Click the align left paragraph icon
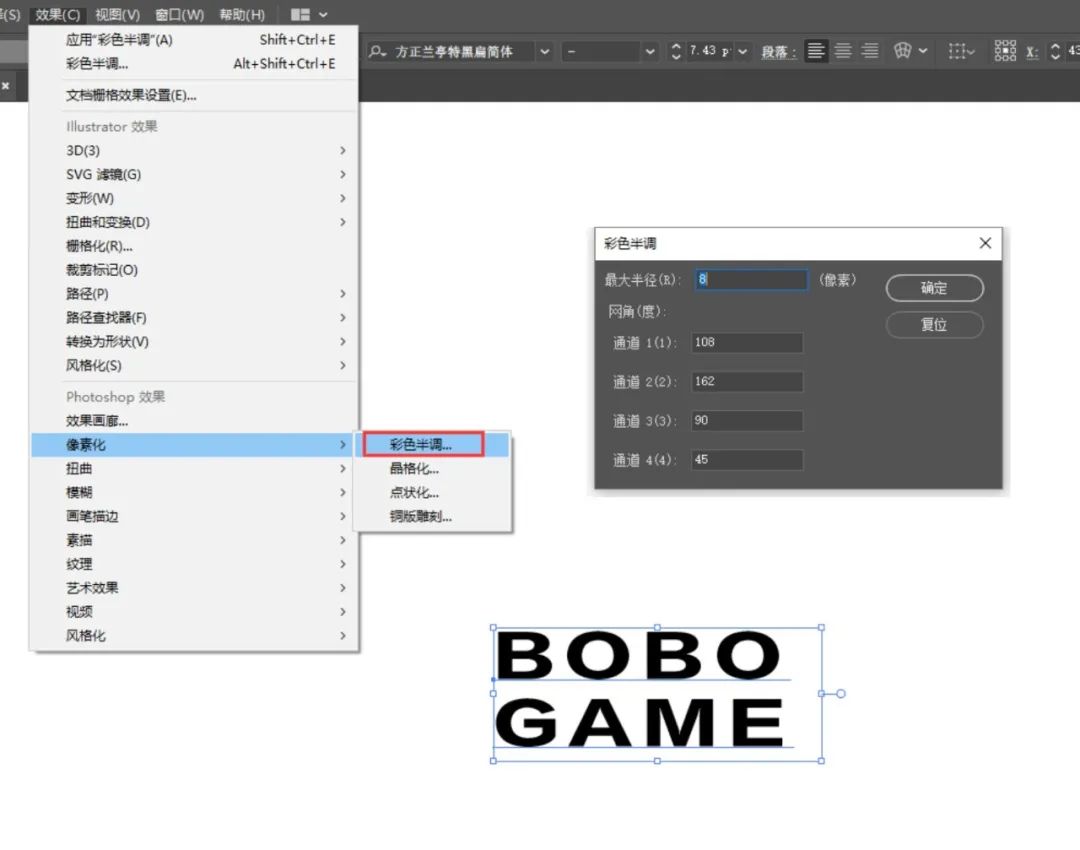The width and height of the screenshot is (1080, 850). [x=816, y=51]
